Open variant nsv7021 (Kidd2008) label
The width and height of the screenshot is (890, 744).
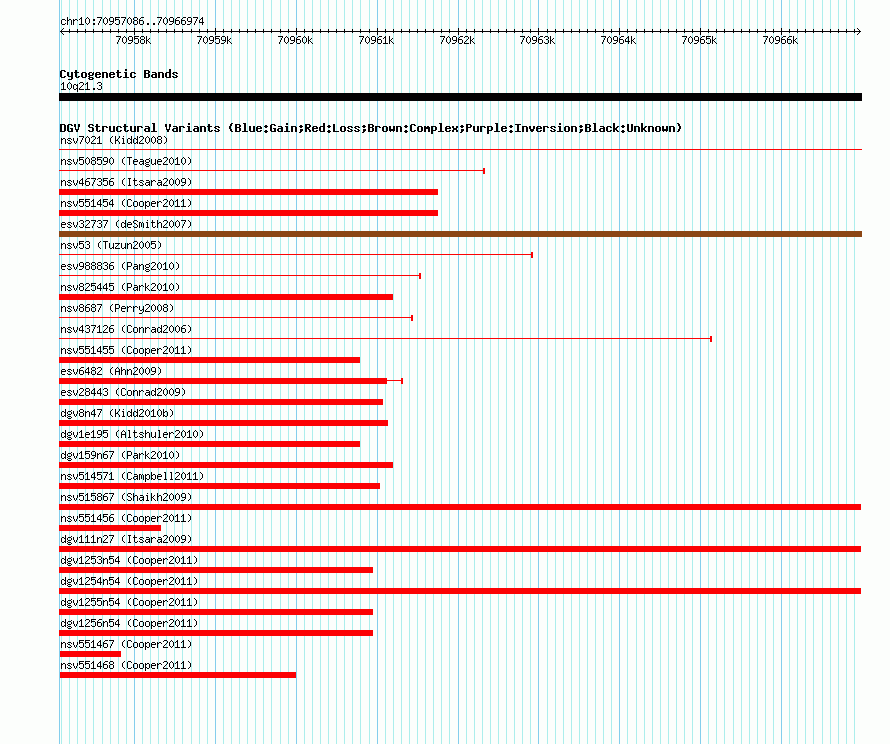pos(114,140)
